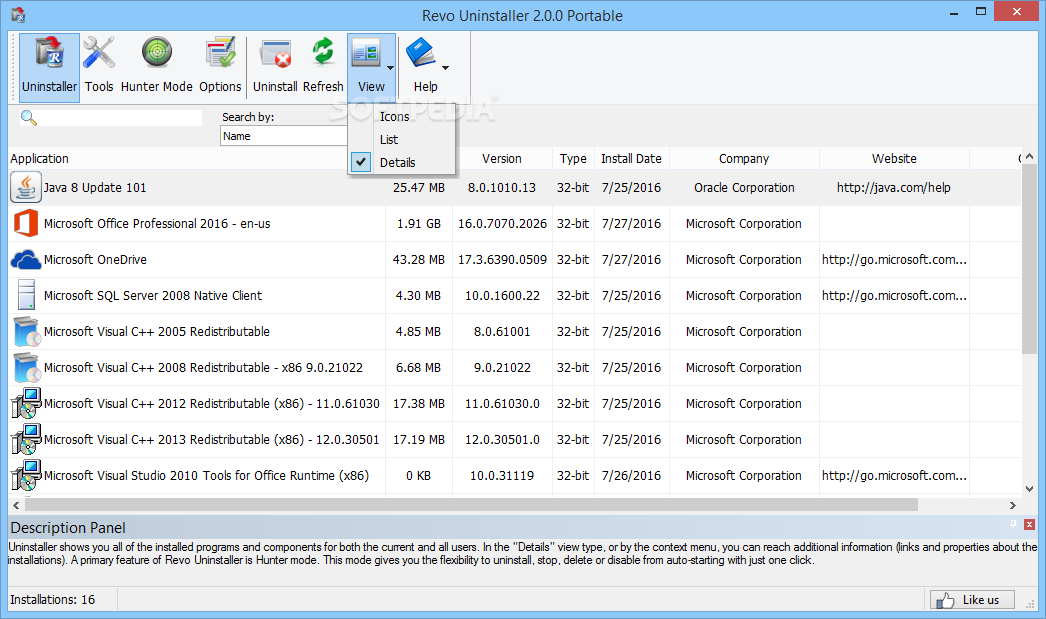The height and width of the screenshot is (619, 1046).
Task: Choose Icons in the View menu
Action: 402,117
